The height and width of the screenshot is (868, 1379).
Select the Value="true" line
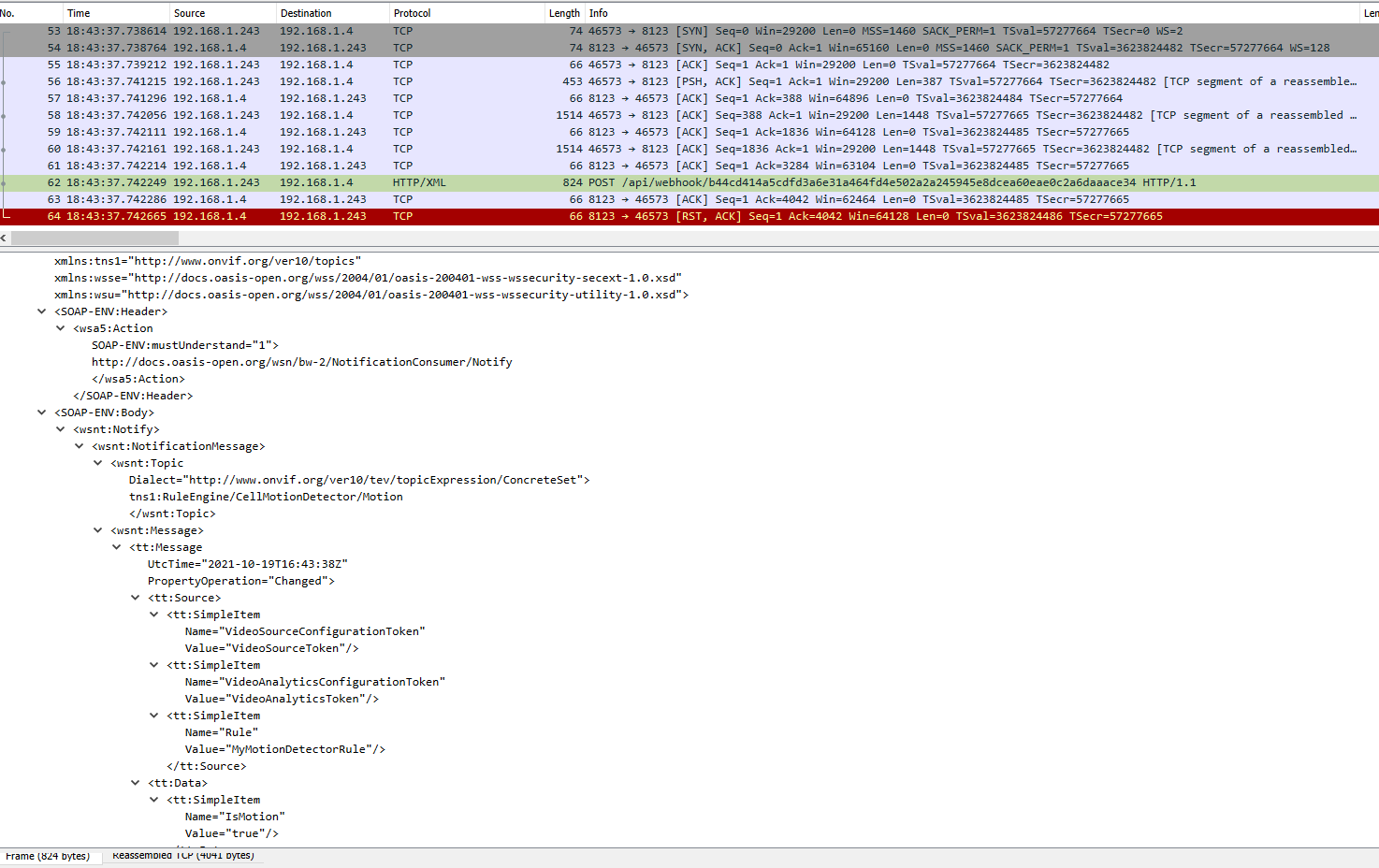click(231, 833)
